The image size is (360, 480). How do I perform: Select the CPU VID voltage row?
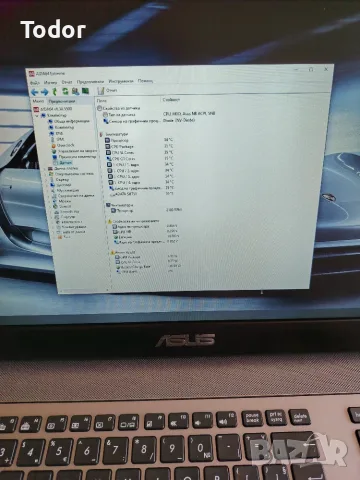pos(146,231)
